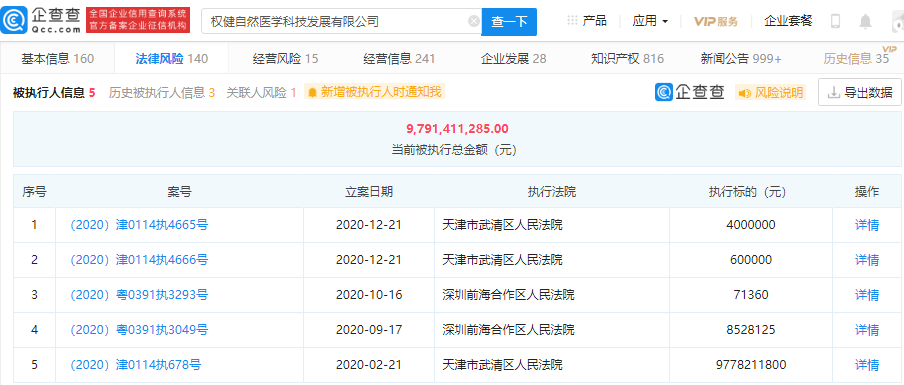904x385 pixels.
Task: Click the 产品 menu item
Action: [x=594, y=21]
